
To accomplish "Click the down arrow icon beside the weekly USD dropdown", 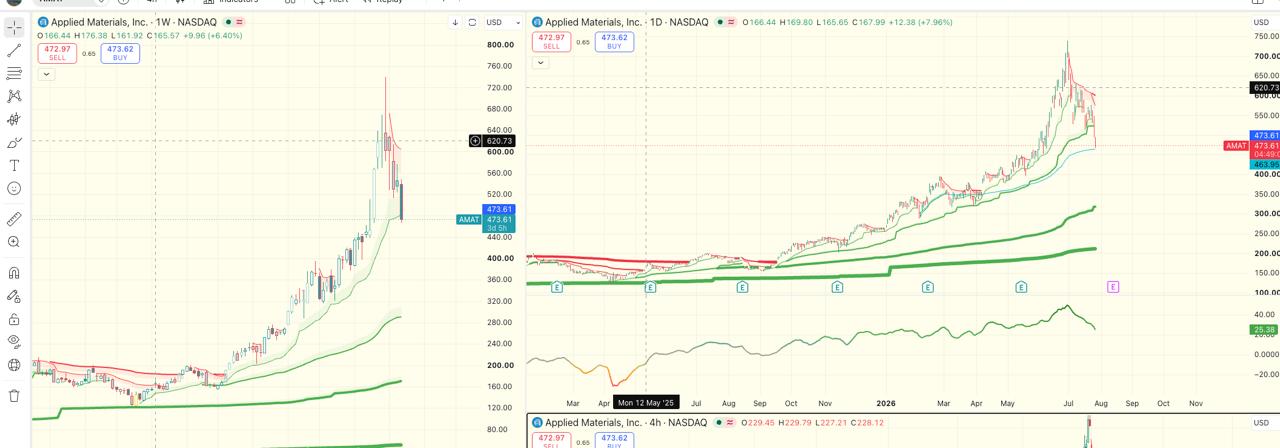I will pyautogui.click(x=456, y=22).
